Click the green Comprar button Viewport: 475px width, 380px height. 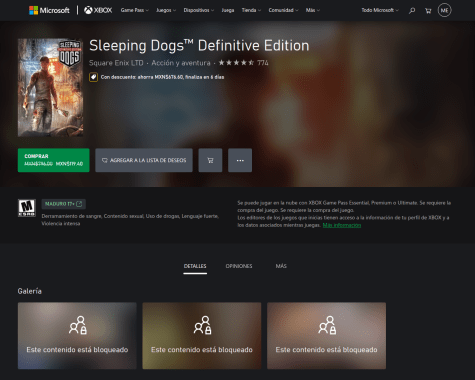pos(54,160)
